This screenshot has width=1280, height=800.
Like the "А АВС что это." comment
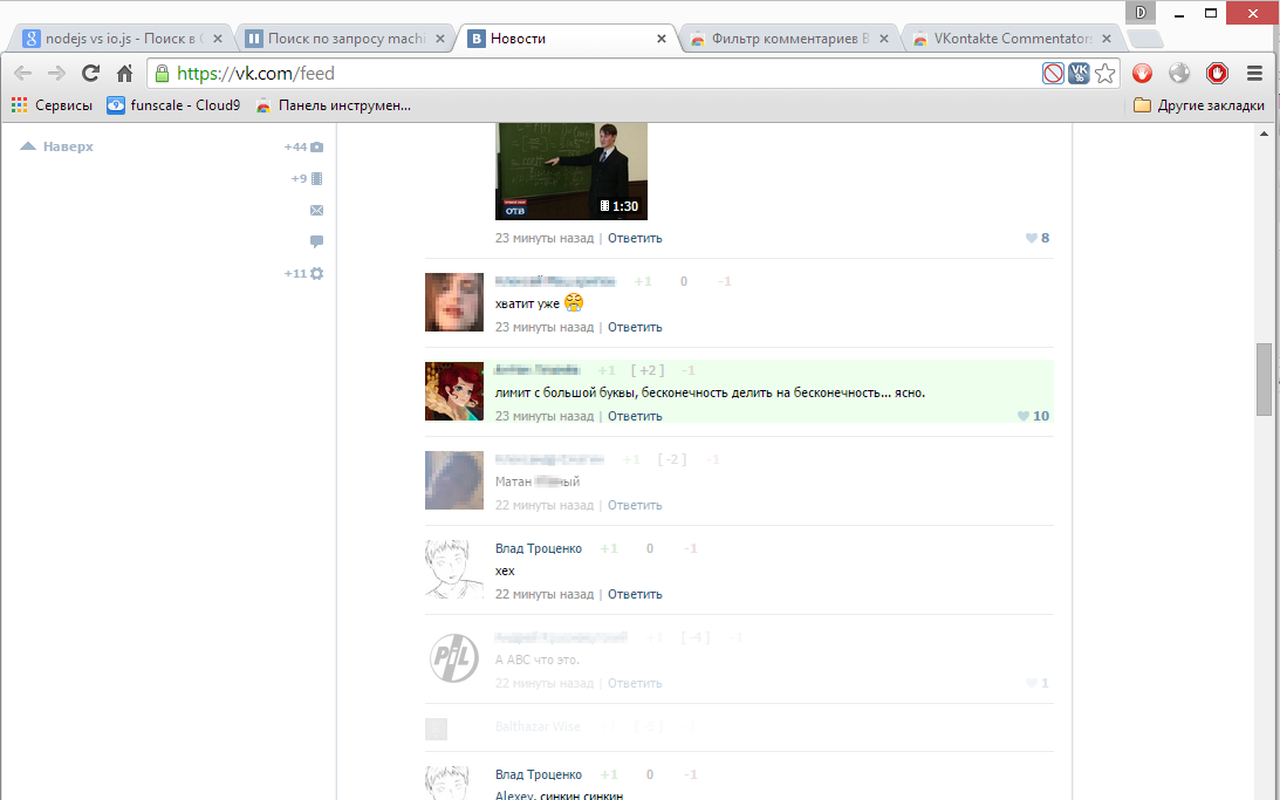1031,683
